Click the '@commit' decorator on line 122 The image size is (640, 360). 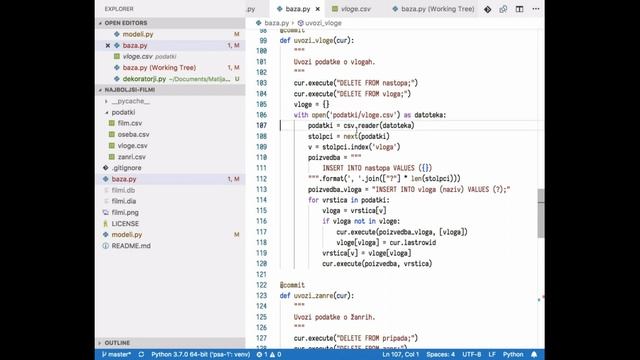292,285
